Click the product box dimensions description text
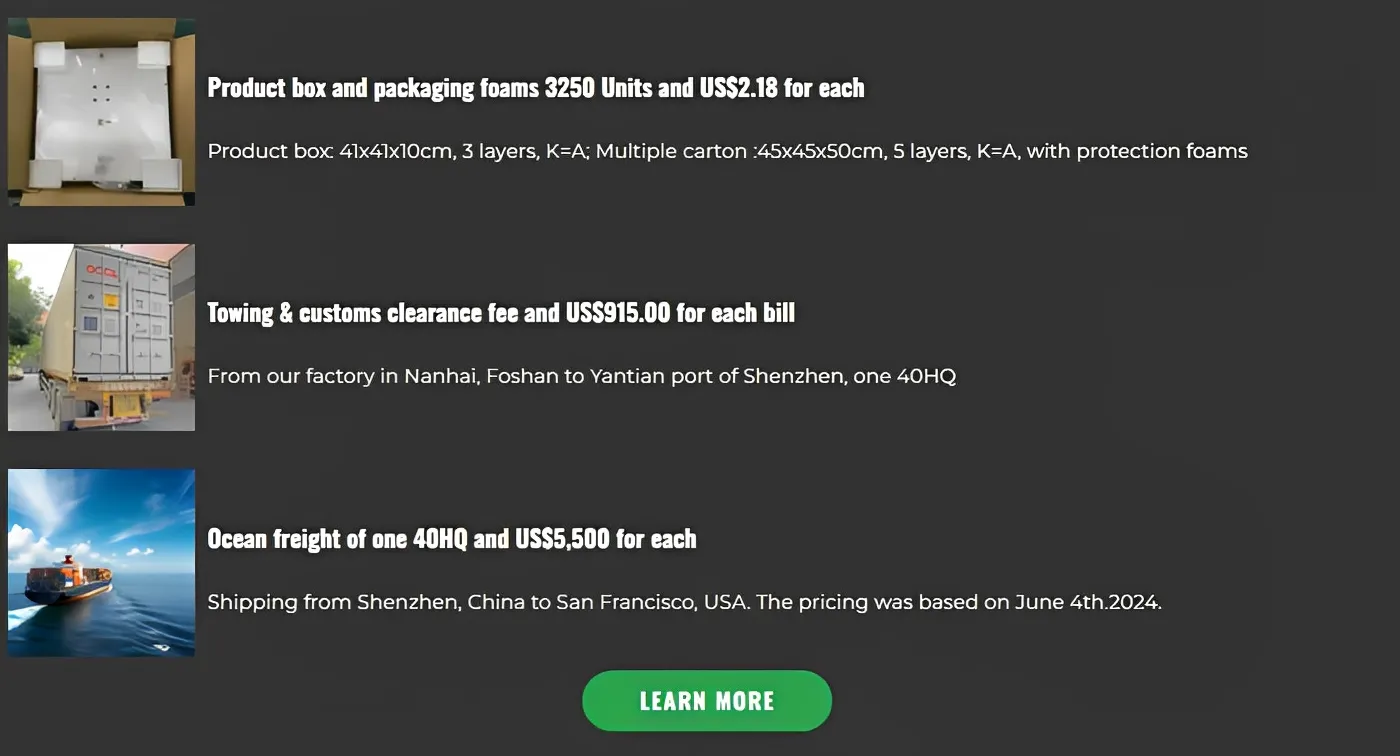 tap(727, 152)
